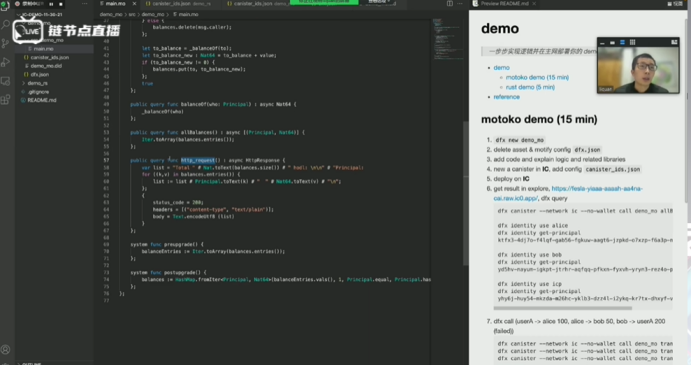The image size is (692, 365).
Task: Follow motoko demo (15 min) link
Action: [x=537, y=77]
